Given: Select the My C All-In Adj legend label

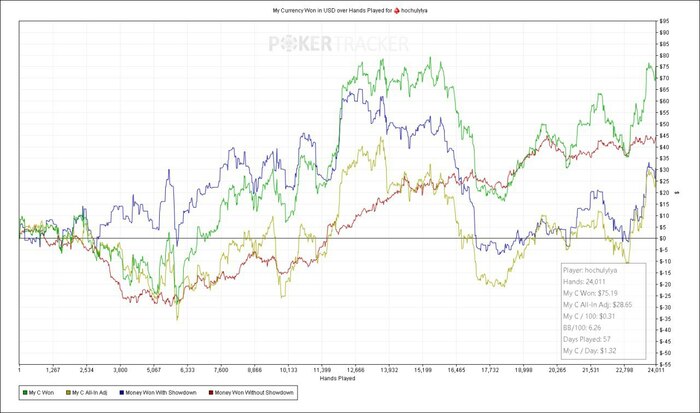Looking at the screenshot, I should click(x=90, y=393).
